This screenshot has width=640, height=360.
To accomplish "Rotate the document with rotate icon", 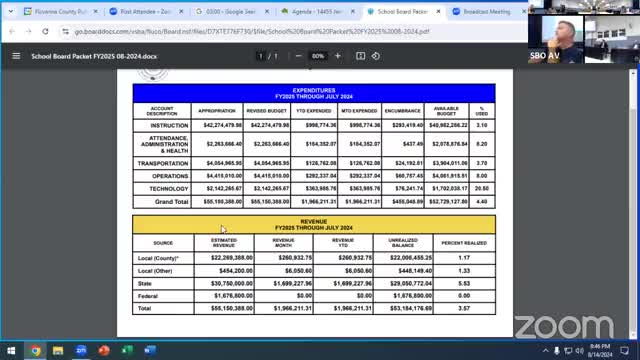I will (376, 56).
